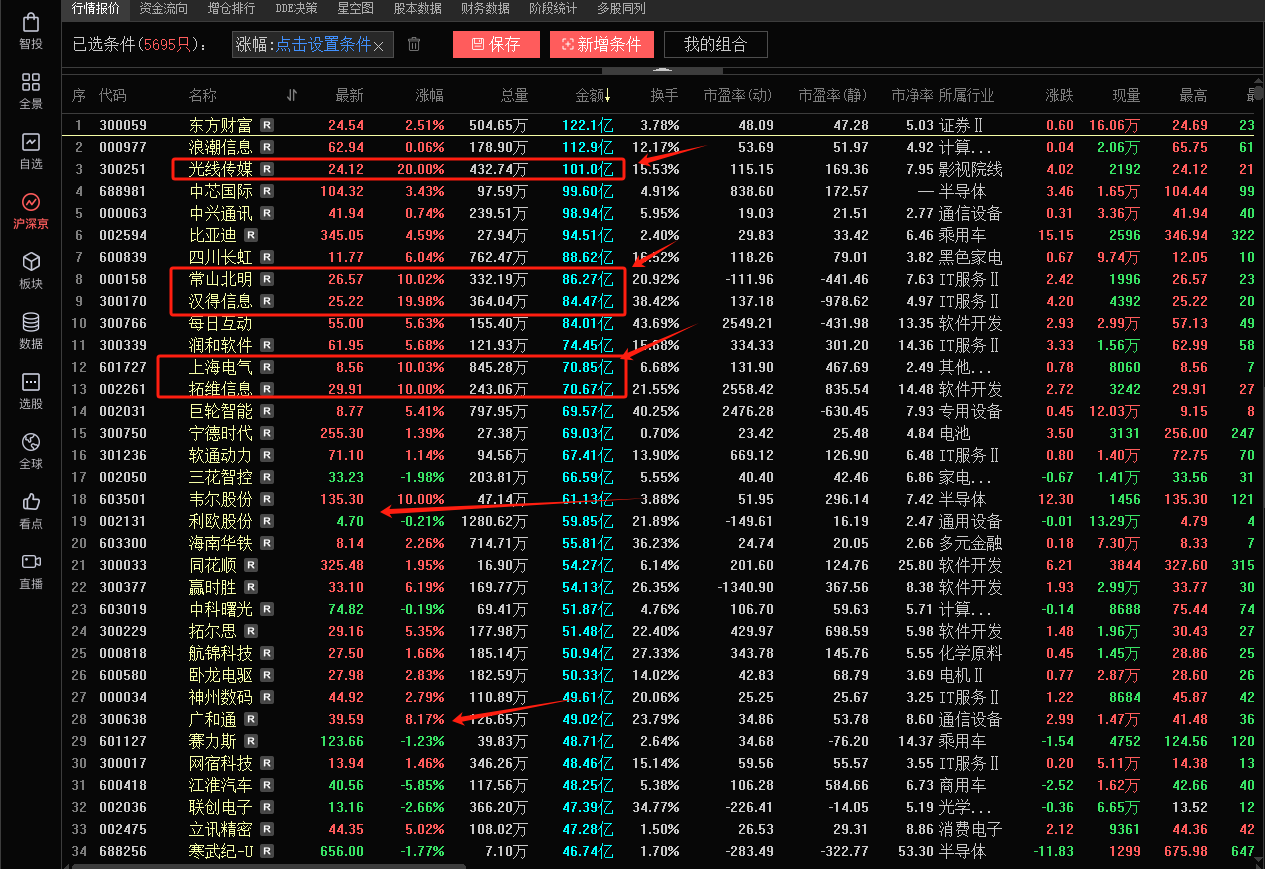Open the 自选 watchlist sidebar icon
Image resolution: width=1265 pixels, height=869 pixels.
tap(31, 151)
